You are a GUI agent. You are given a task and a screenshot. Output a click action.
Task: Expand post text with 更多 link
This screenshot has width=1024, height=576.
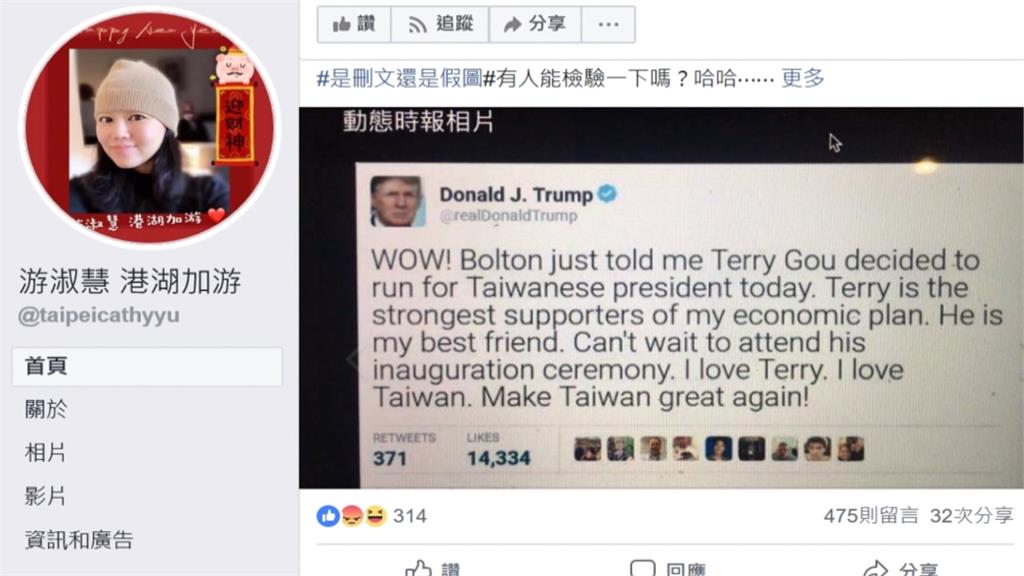click(x=803, y=78)
